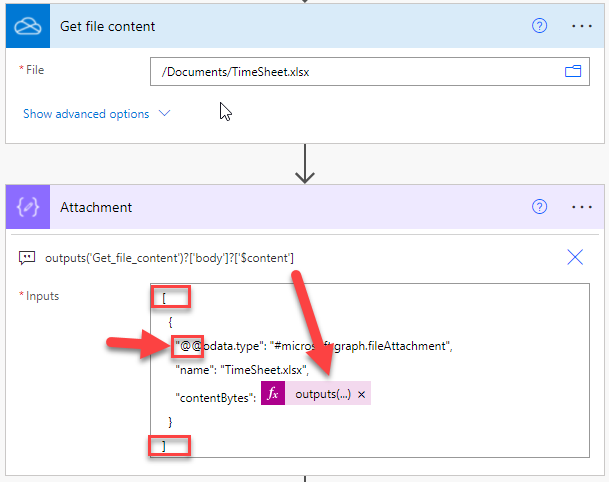Open help for the Attachment action
Viewport: 609px width, 482px height.
tap(540, 207)
